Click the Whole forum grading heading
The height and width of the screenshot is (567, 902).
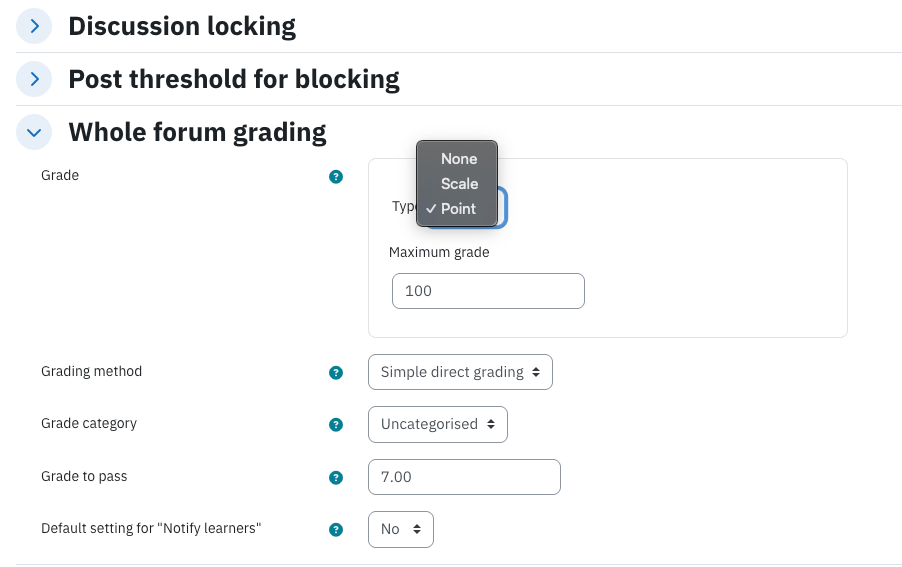point(197,133)
